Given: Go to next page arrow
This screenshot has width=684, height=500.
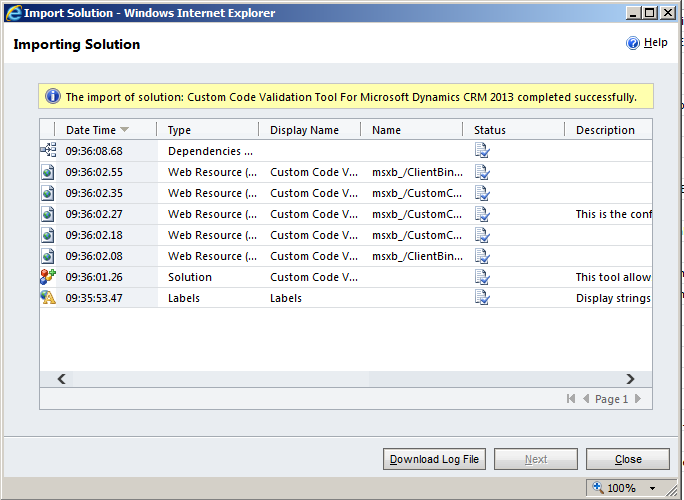Looking at the screenshot, I should click(638, 398).
